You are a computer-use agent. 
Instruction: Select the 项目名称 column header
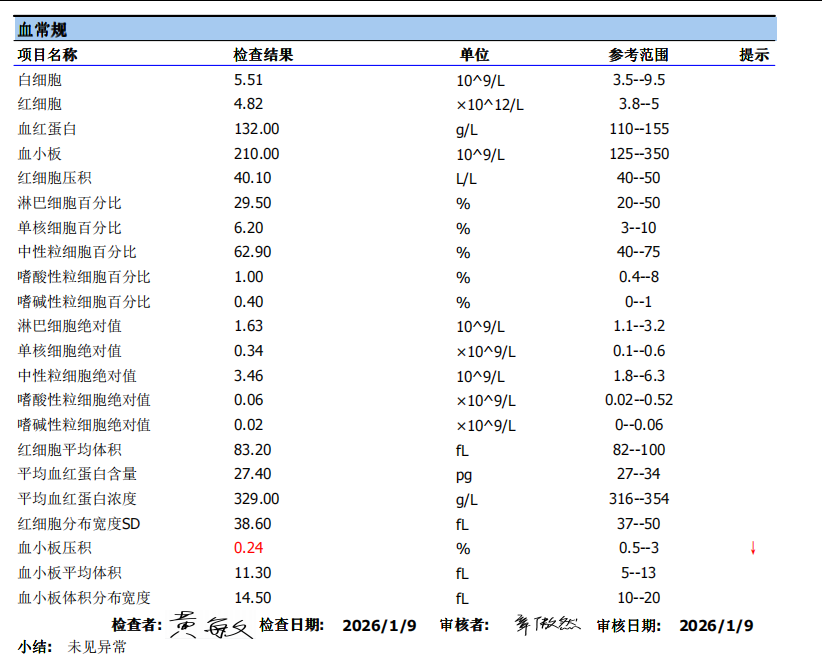point(48,55)
